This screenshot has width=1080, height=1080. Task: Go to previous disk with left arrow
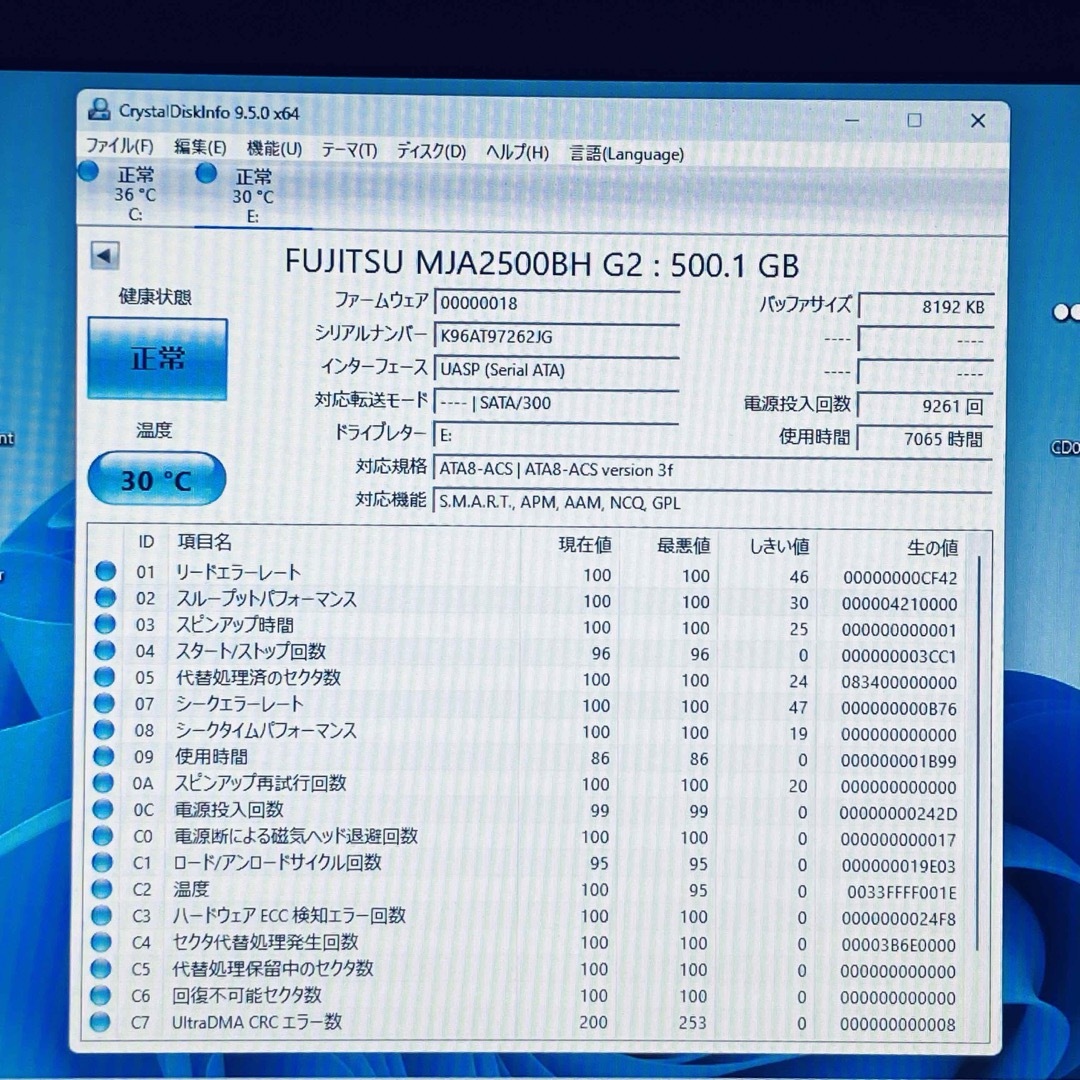click(105, 256)
